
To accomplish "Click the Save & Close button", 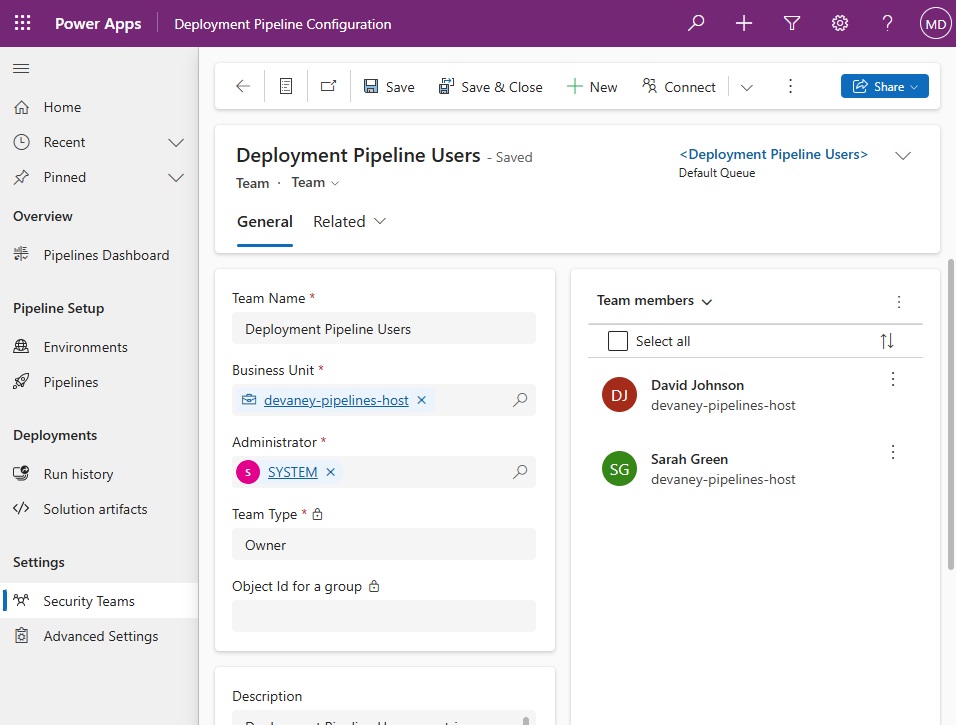I will click(x=490, y=87).
